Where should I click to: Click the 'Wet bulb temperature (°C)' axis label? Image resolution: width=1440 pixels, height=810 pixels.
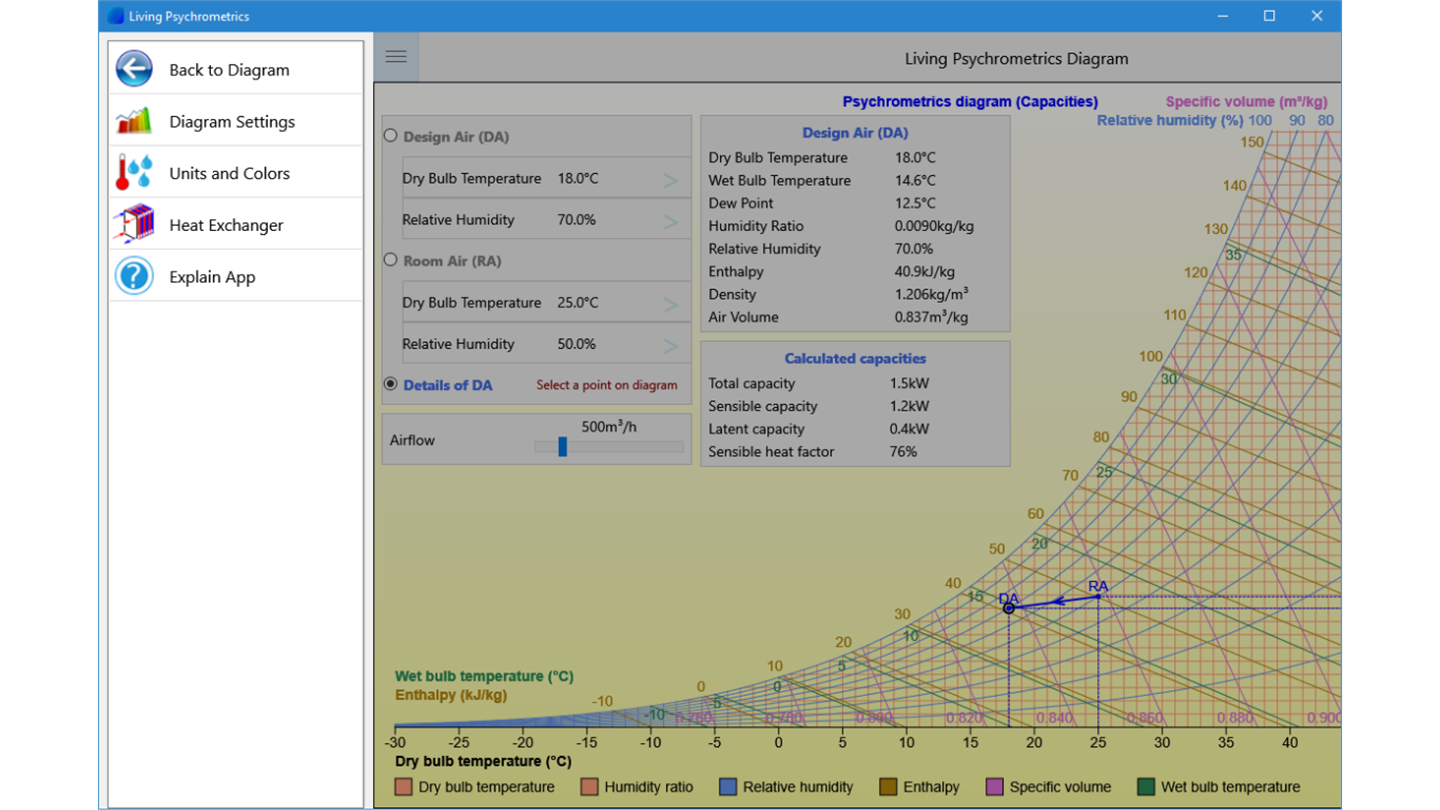point(484,676)
